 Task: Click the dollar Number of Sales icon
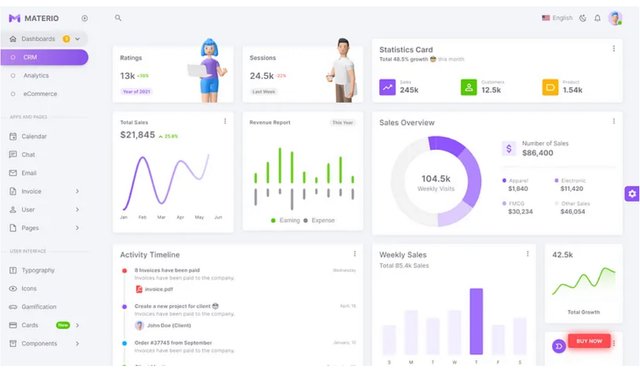point(509,148)
